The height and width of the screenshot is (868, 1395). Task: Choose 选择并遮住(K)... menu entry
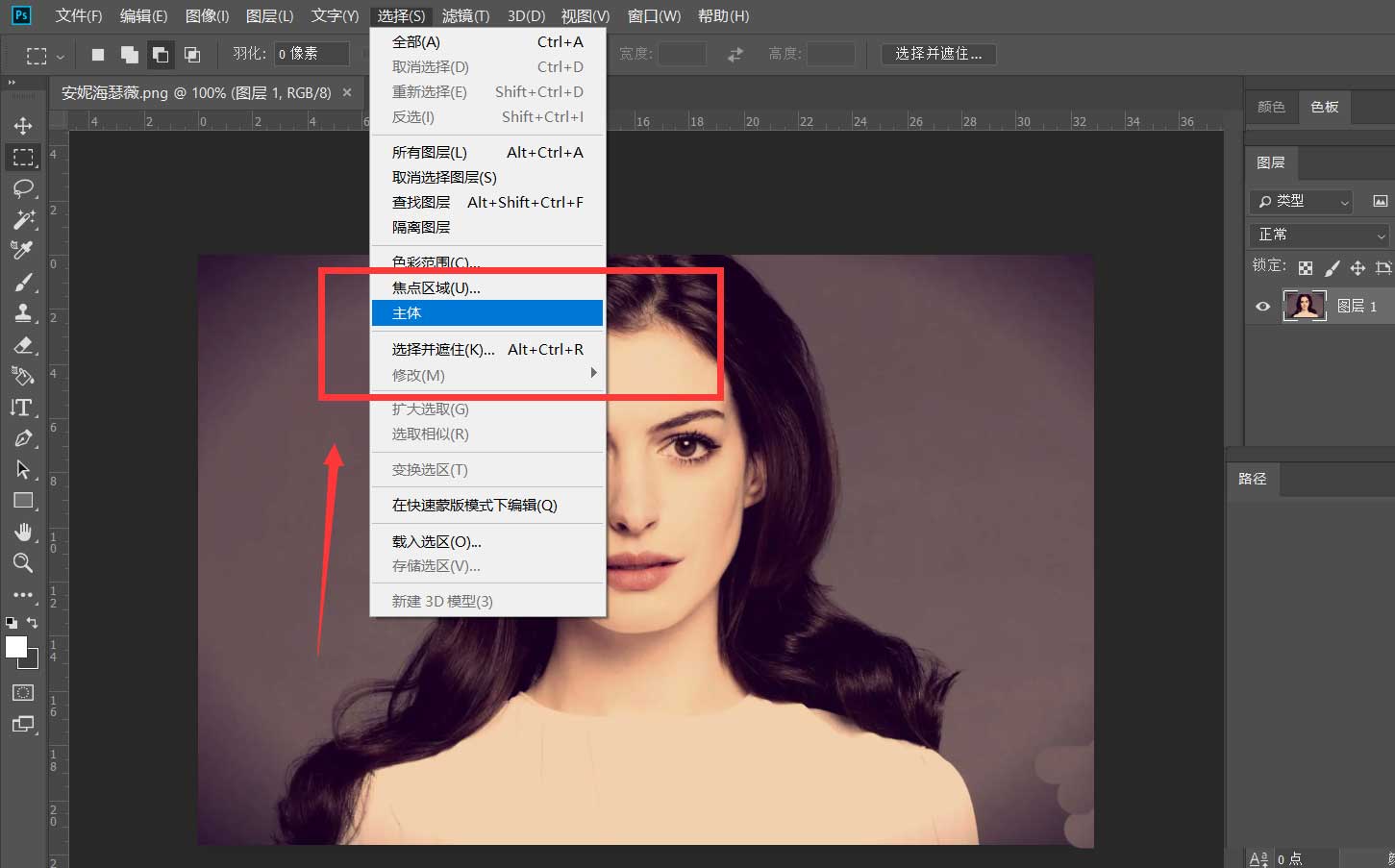point(487,349)
